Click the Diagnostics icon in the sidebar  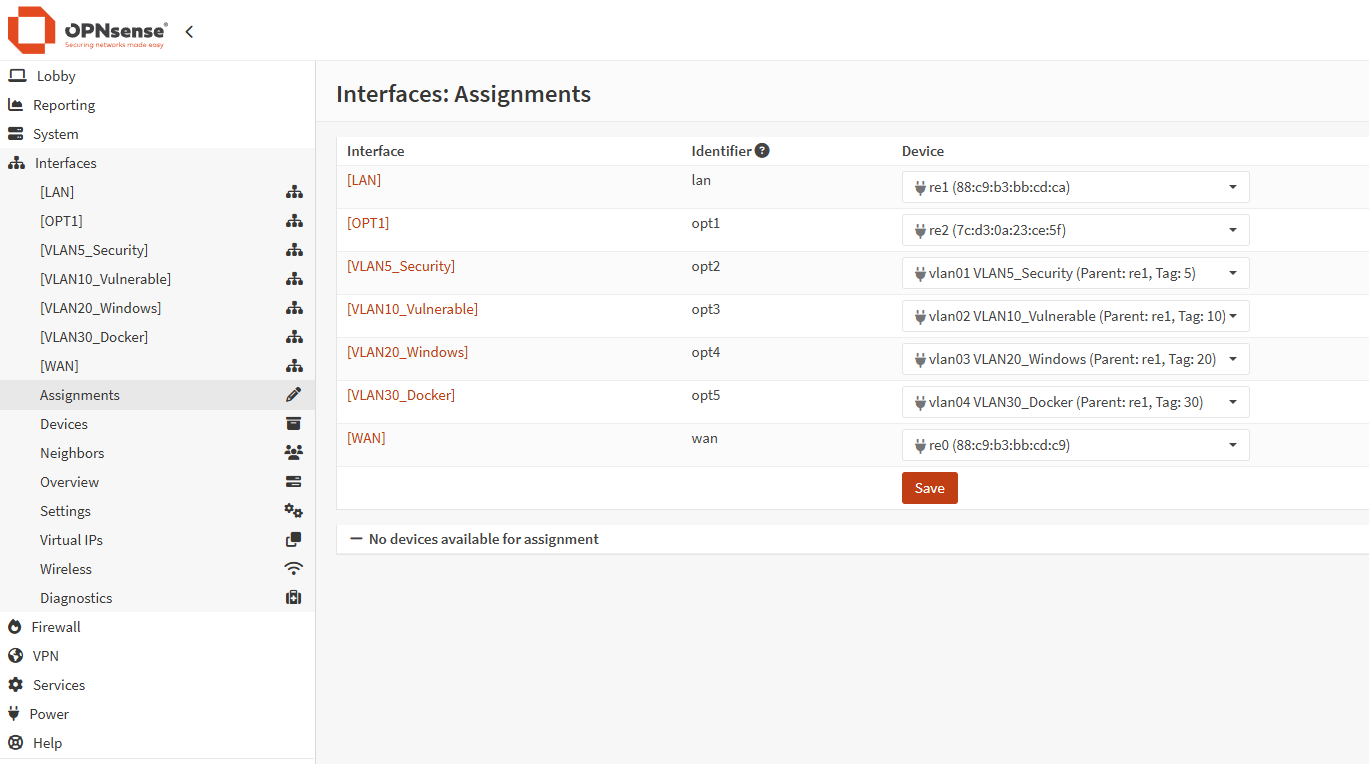point(293,597)
